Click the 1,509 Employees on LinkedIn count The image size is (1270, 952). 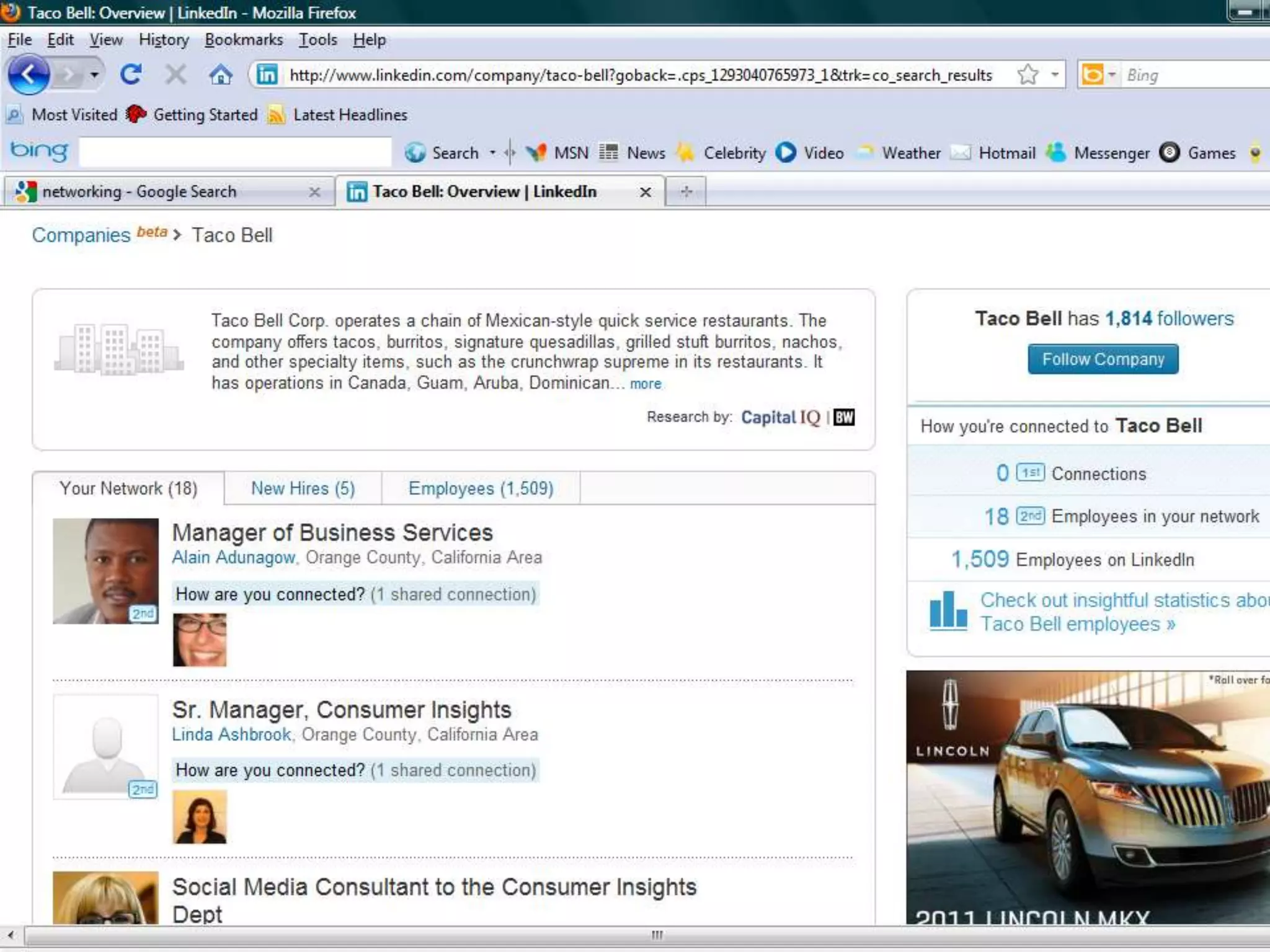[x=980, y=559]
